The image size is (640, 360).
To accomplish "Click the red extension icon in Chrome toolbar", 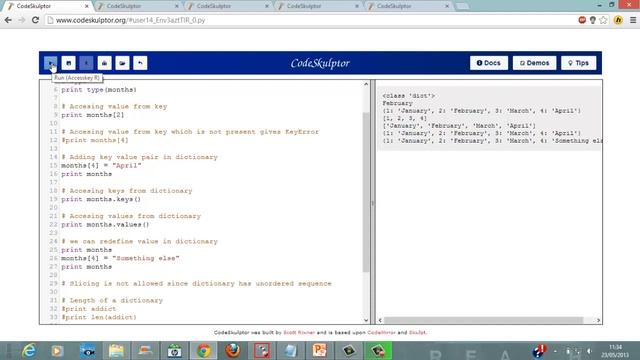I will [x=582, y=20].
